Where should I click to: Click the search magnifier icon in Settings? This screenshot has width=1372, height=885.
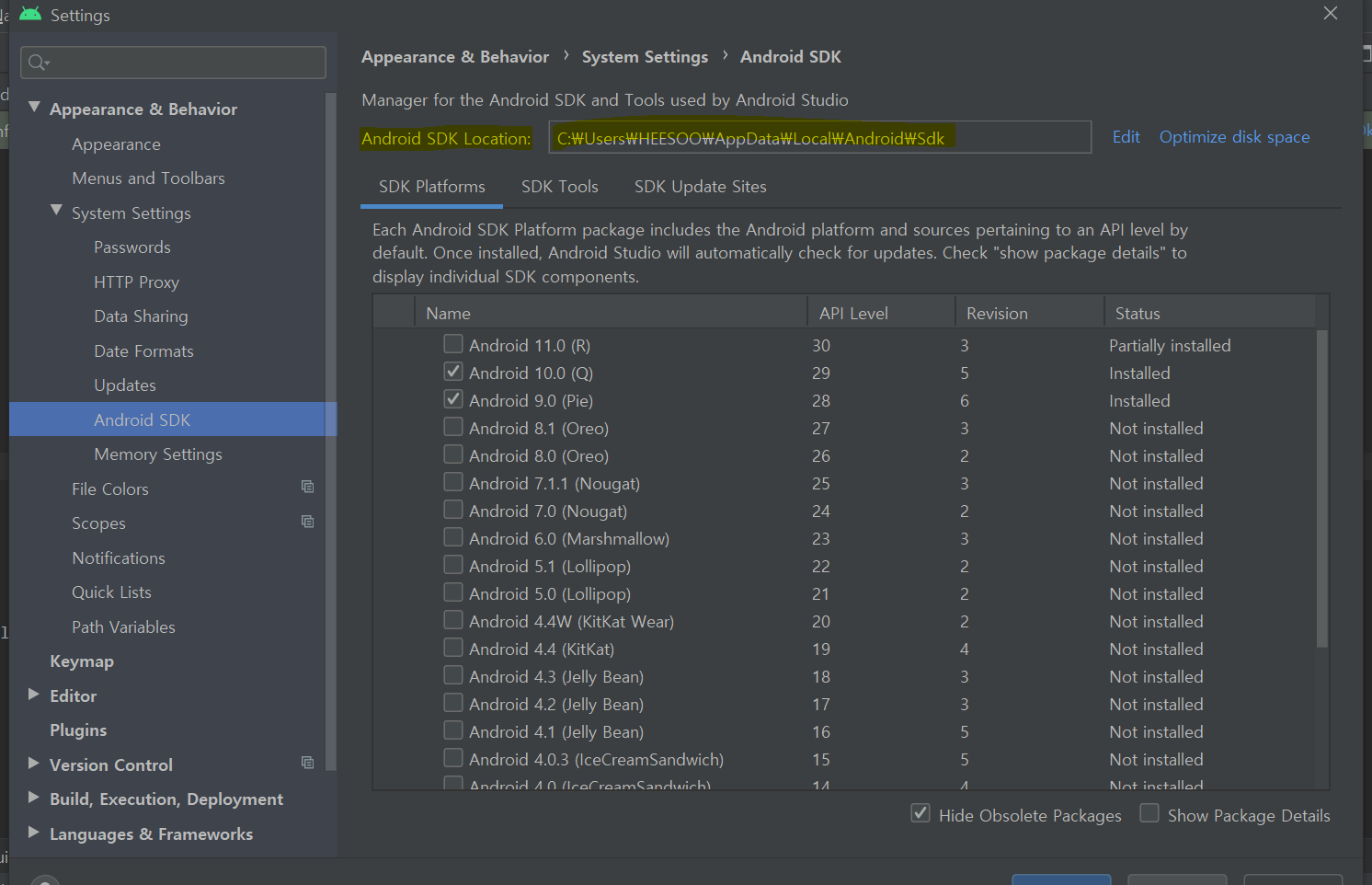pyautogui.click(x=38, y=63)
